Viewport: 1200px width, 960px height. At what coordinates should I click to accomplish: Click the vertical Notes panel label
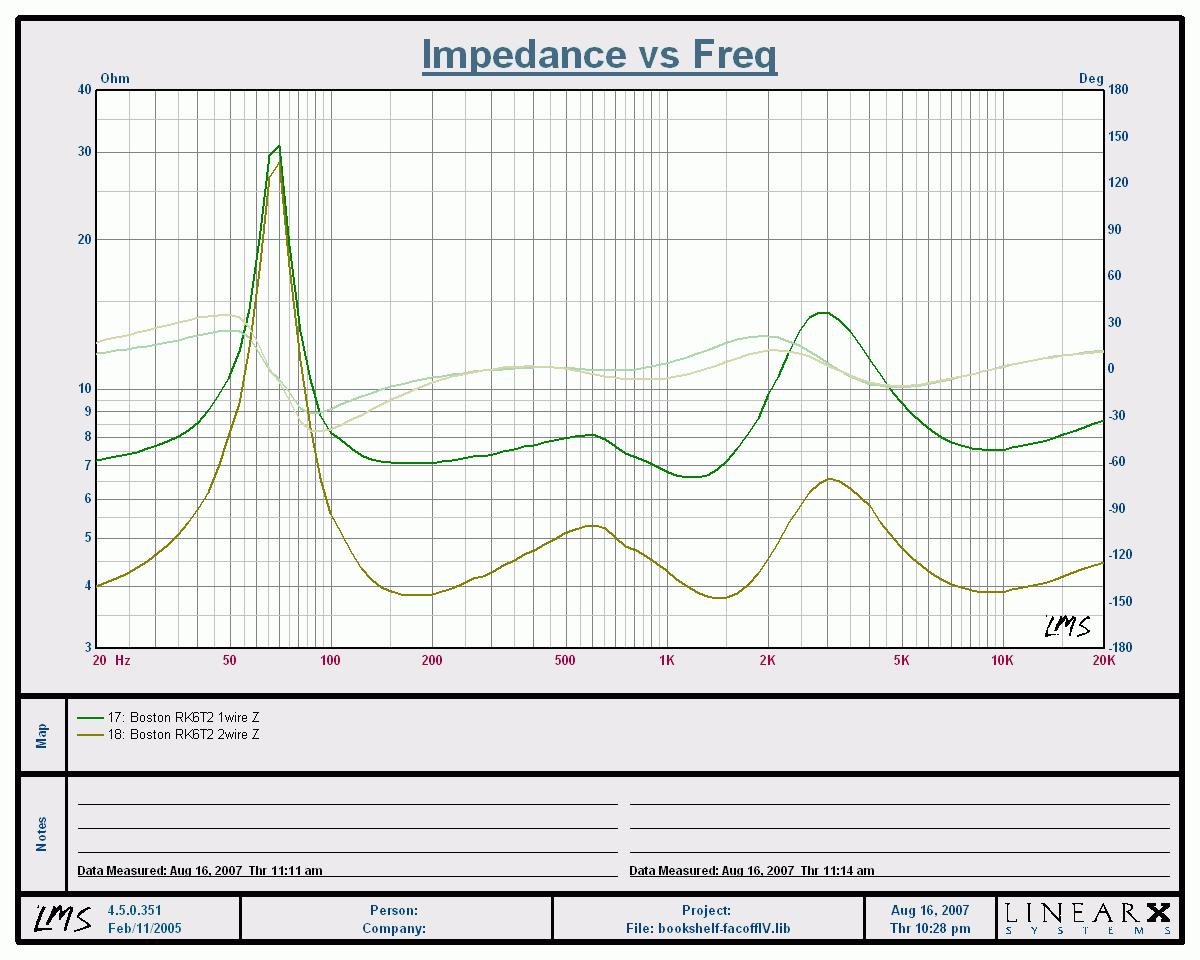[x=42, y=834]
